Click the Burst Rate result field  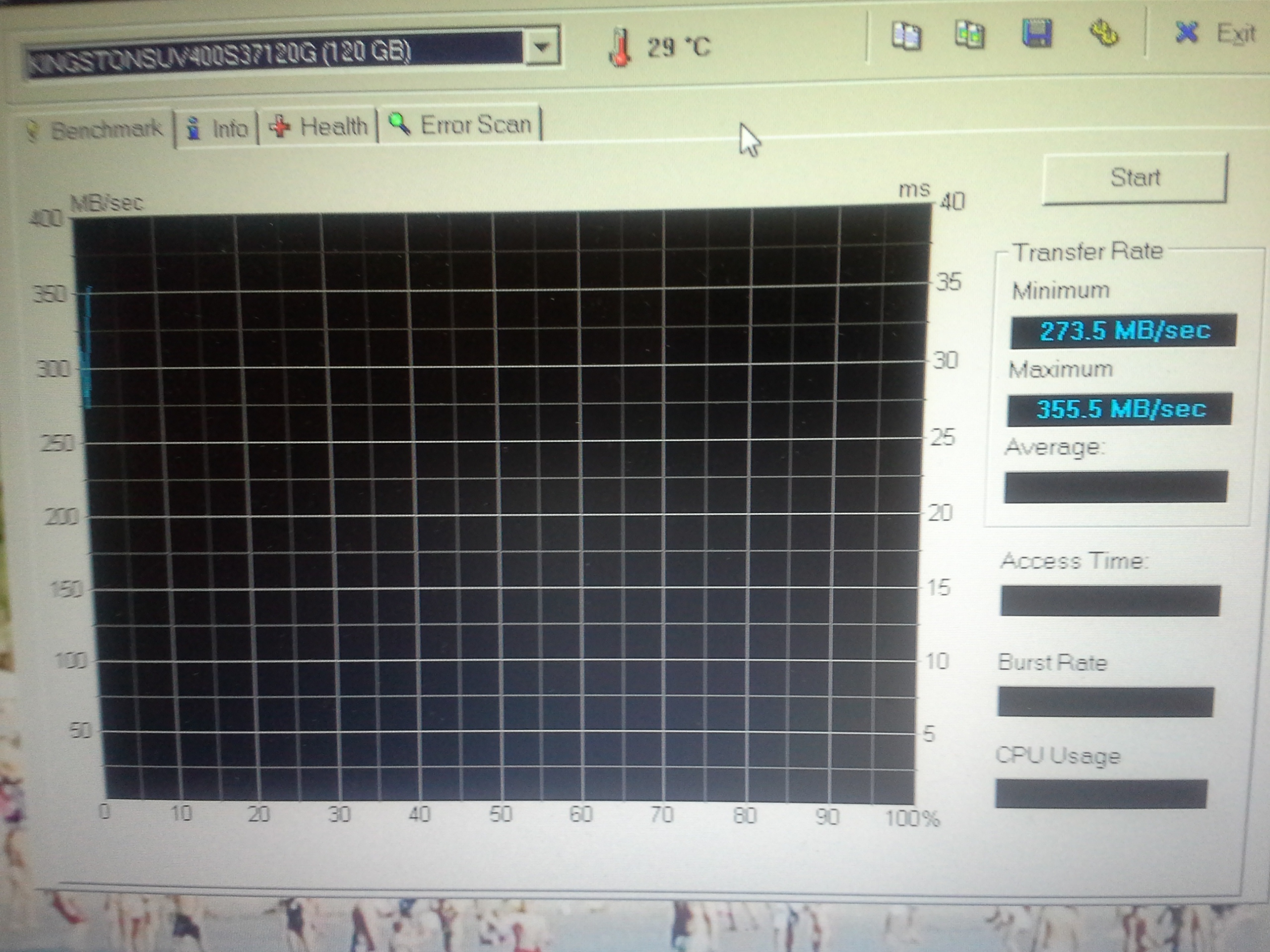(1105, 701)
